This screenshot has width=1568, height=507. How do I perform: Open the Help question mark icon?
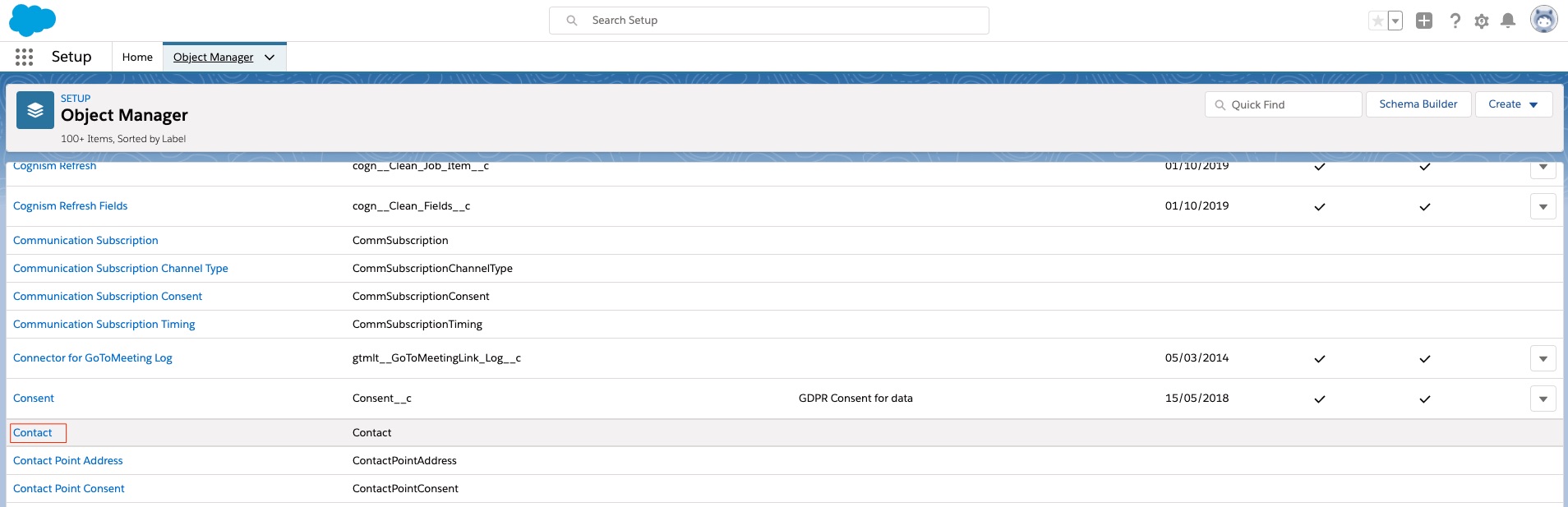pos(1455,21)
